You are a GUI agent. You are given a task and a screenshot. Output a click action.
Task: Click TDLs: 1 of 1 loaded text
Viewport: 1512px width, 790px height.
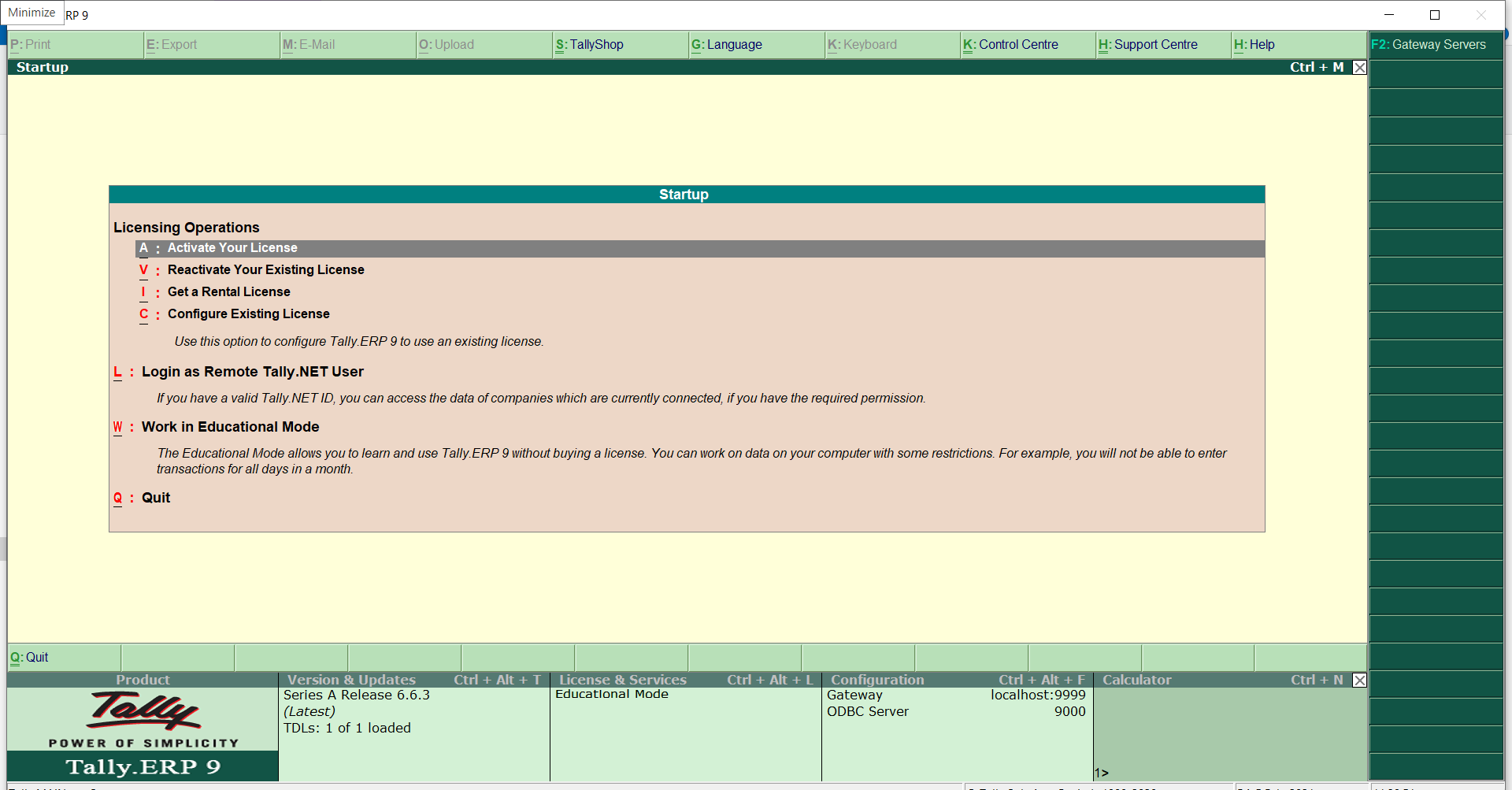tap(347, 729)
